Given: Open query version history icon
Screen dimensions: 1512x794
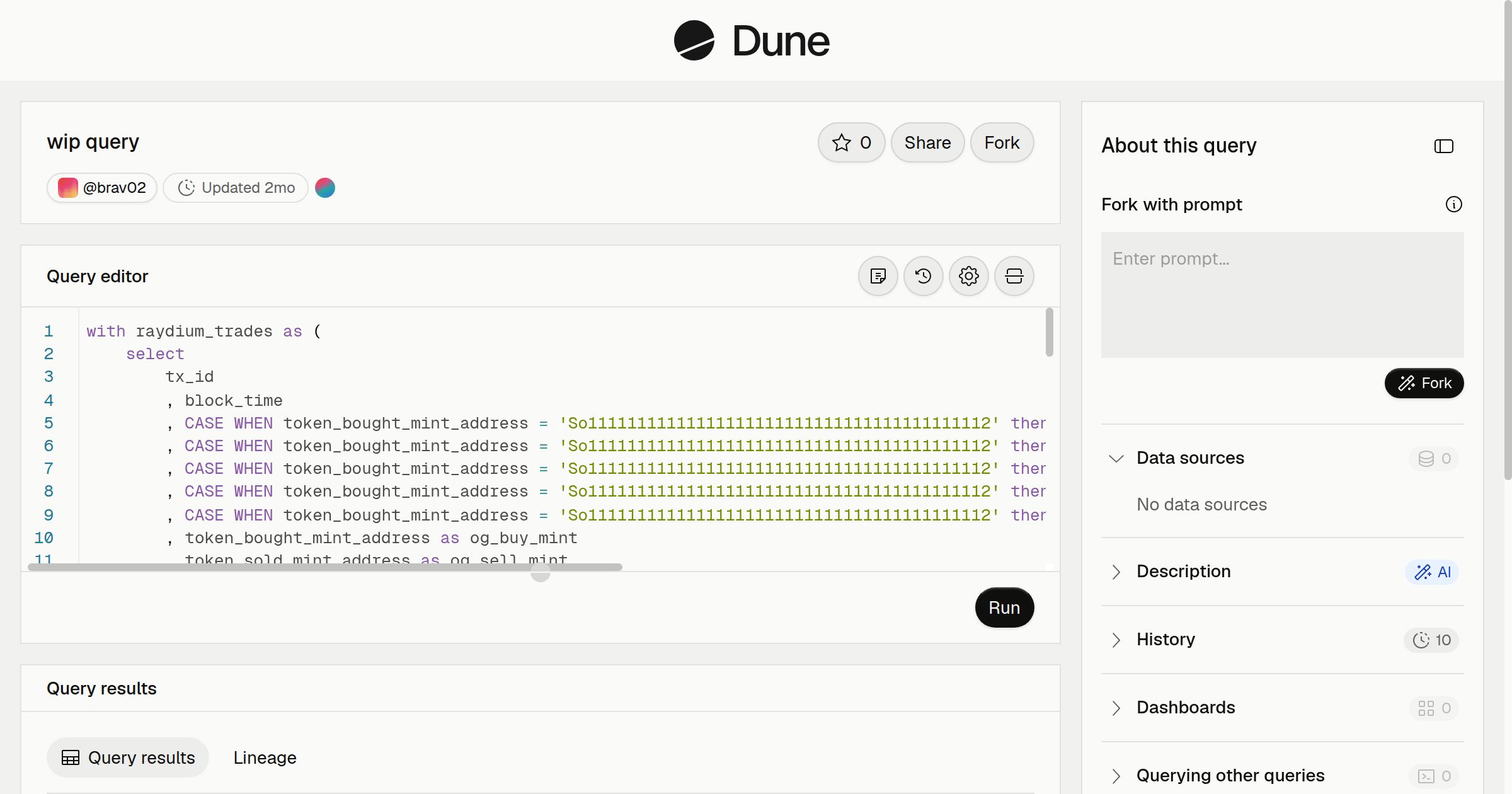Looking at the screenshot, I should (924, 276).
